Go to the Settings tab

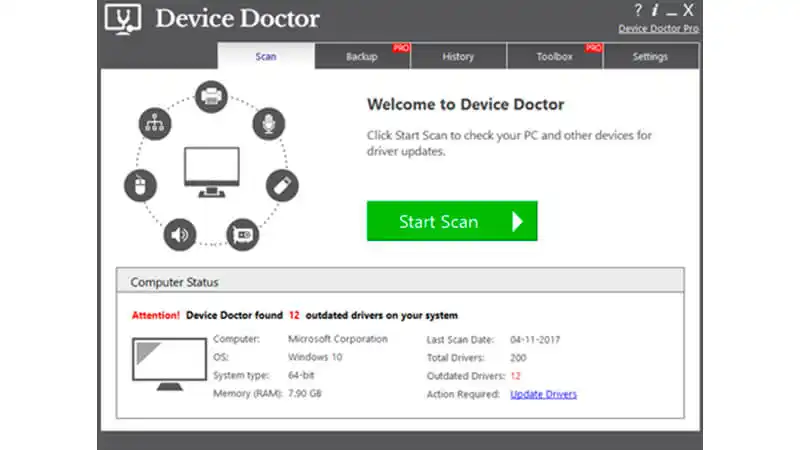(x=651, y=57)
